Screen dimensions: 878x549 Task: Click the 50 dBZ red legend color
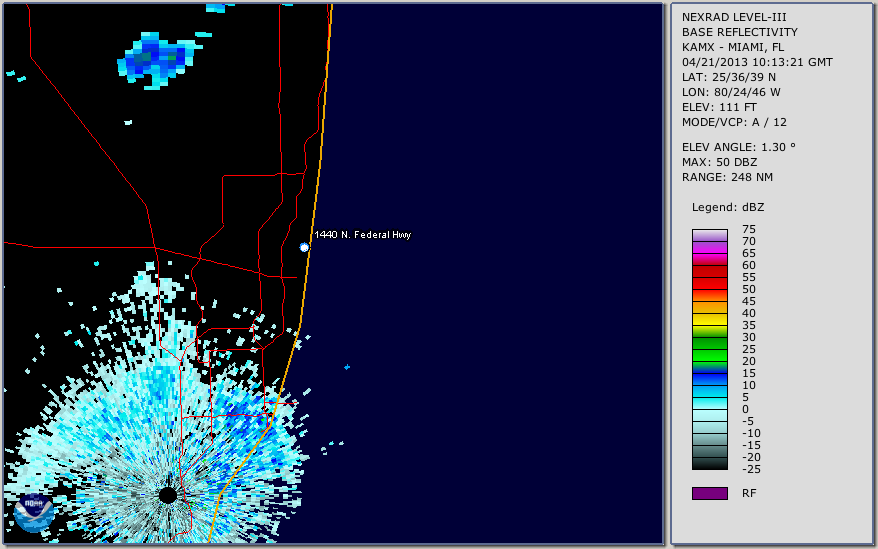coord(709,283)
